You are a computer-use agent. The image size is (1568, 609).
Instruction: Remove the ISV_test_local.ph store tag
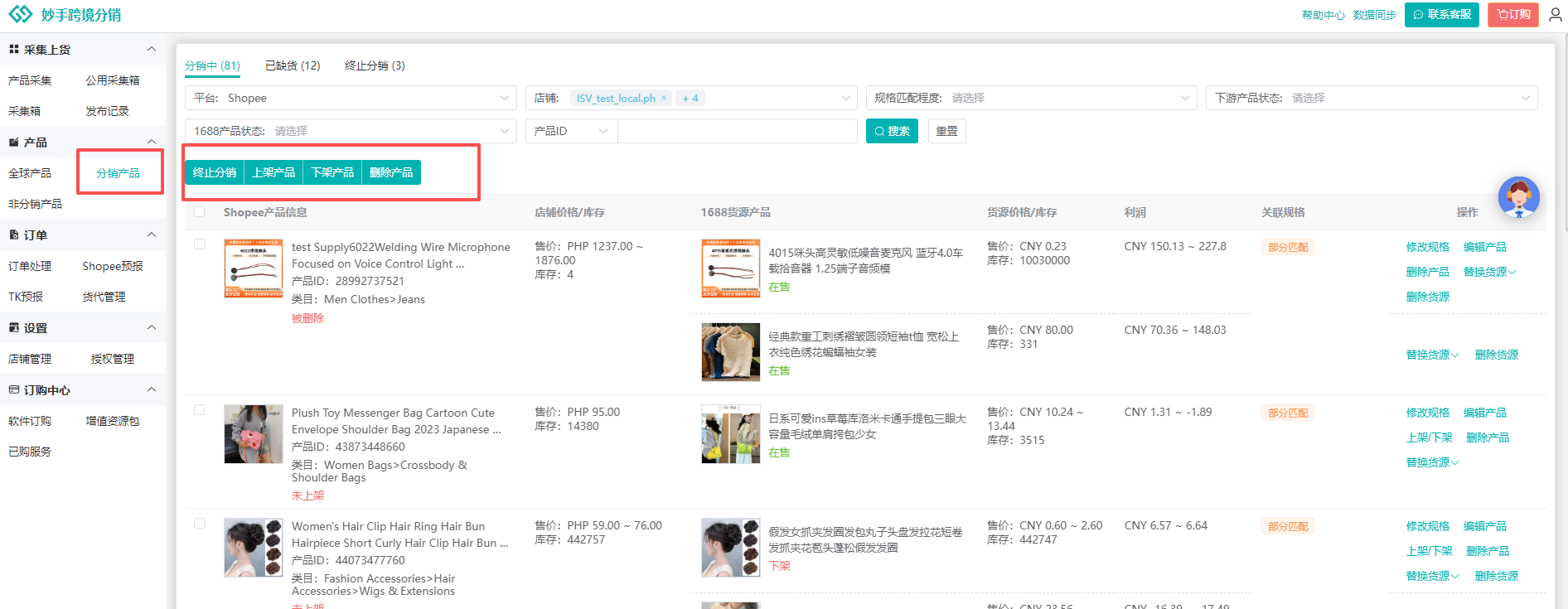(664, 98)
